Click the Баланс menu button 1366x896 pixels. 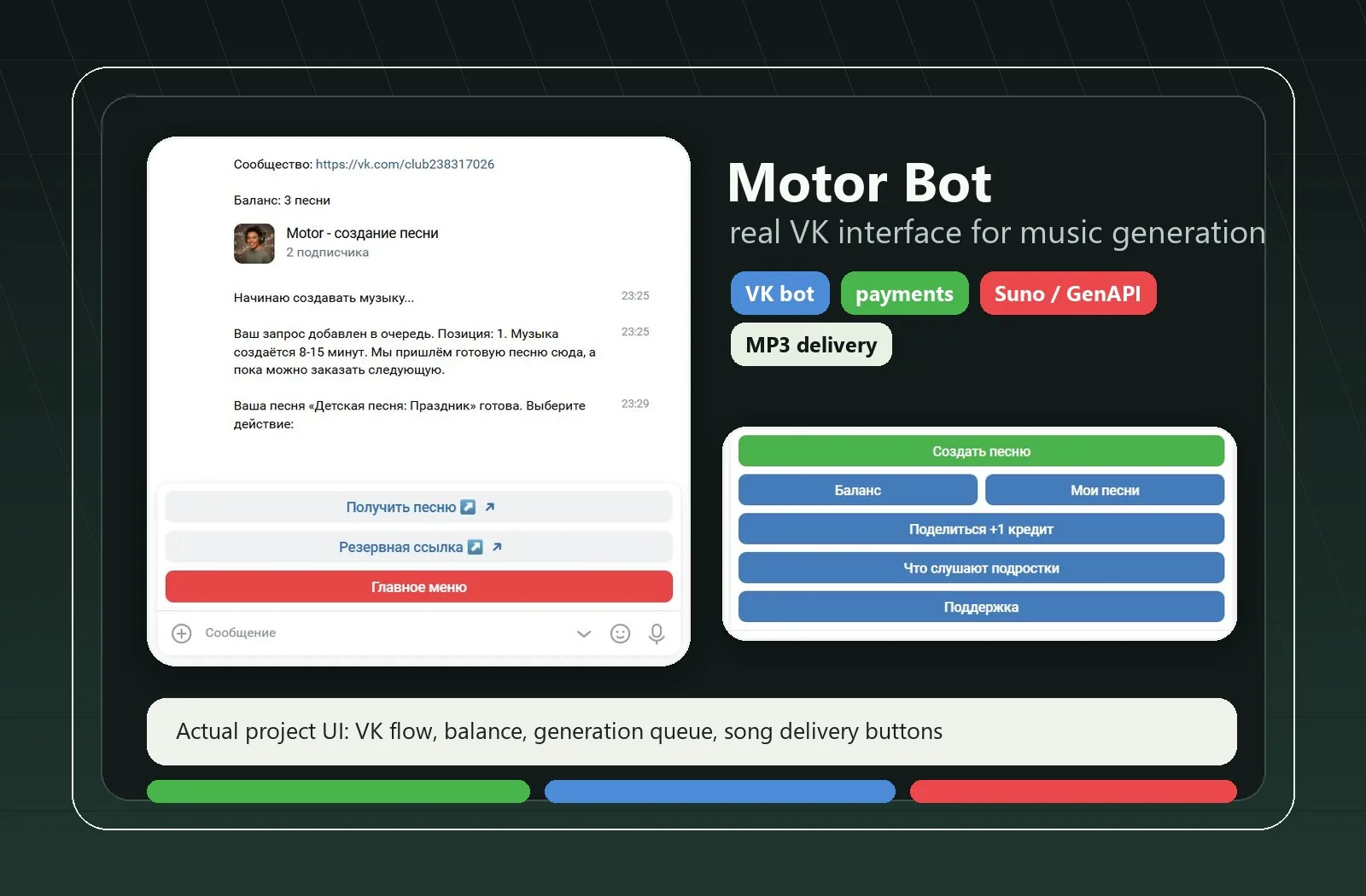pos(858,490)
